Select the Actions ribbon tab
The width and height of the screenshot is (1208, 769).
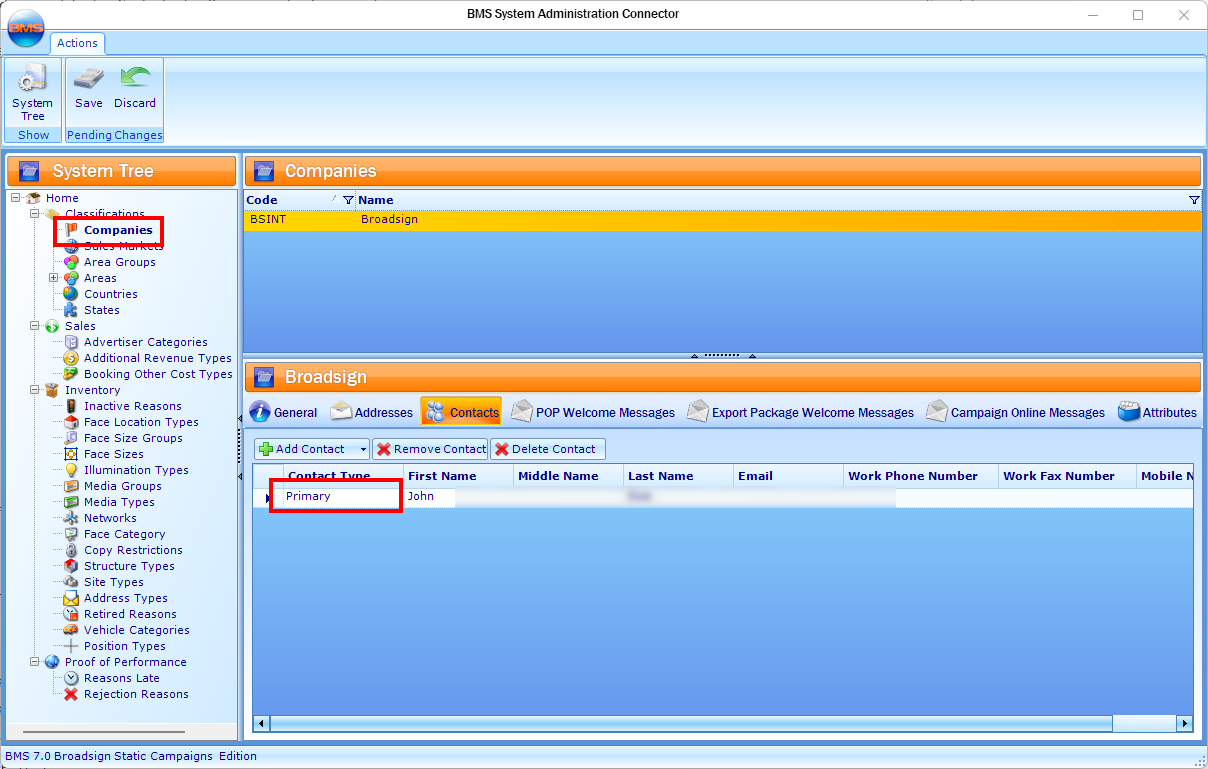click(77, 43)
